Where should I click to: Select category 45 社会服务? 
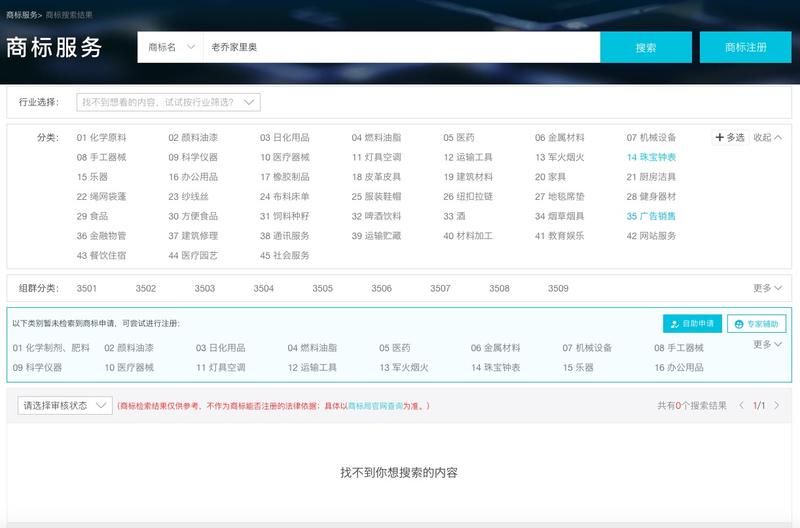pos(284,255)
